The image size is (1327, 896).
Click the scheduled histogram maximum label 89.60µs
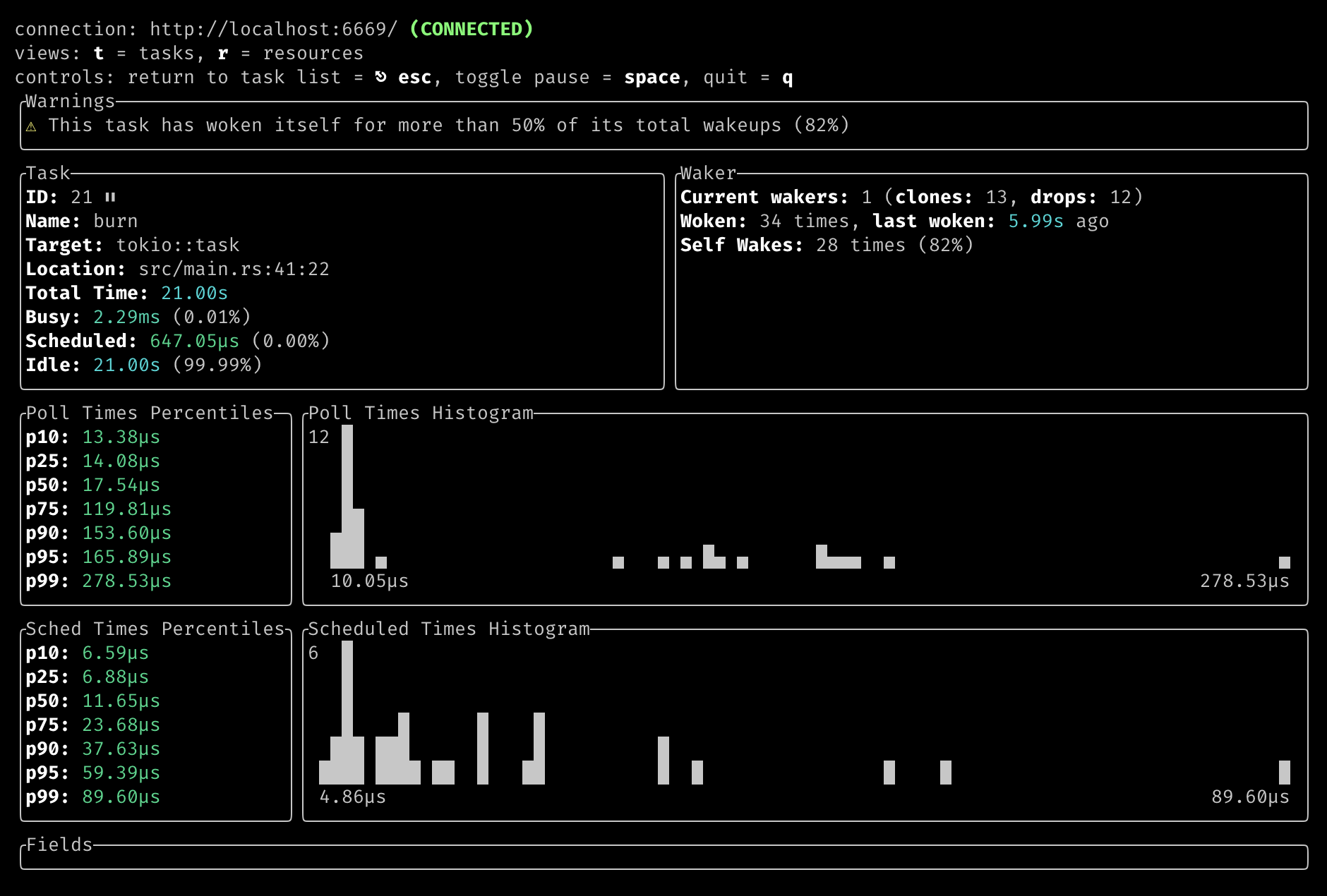click(1251, 797)
